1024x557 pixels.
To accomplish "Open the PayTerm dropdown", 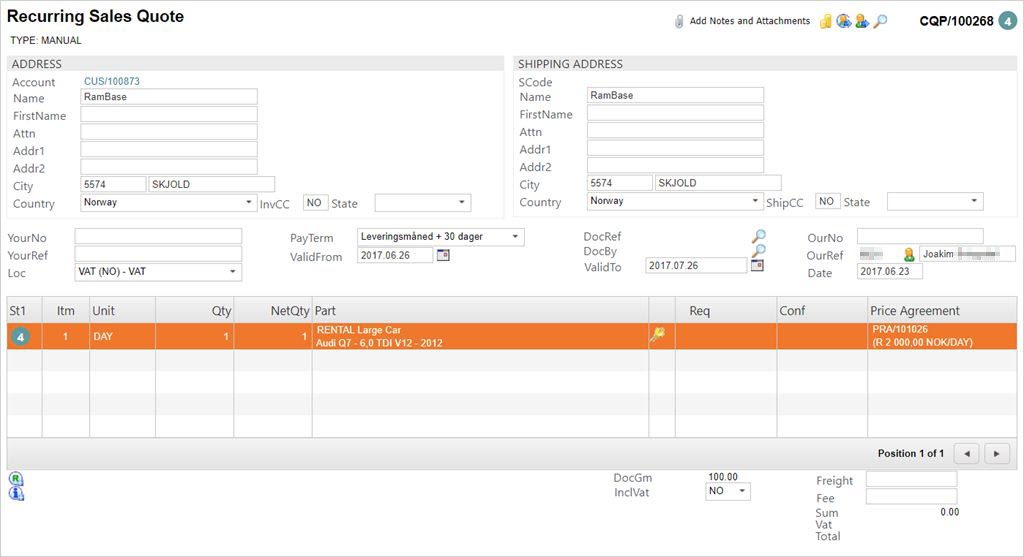I will click(x=515, y=237).
